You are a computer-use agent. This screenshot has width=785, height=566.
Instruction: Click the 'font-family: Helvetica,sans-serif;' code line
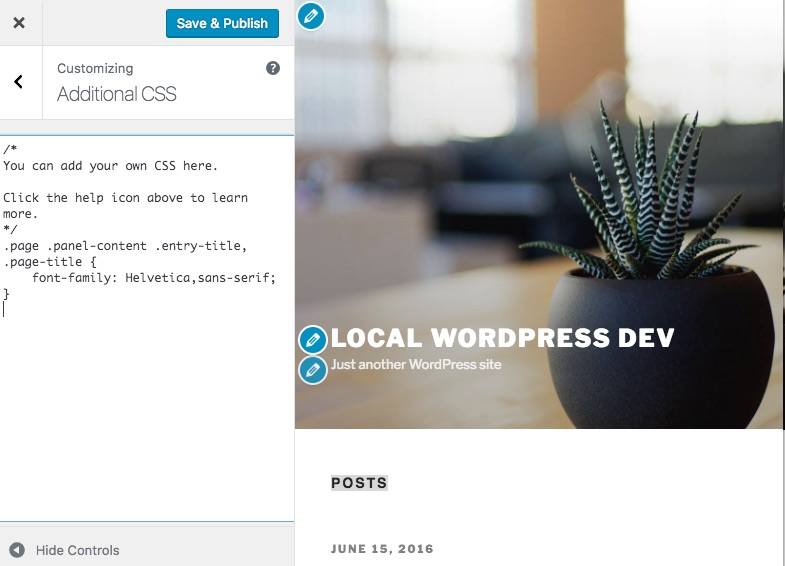(x=154, y=278)
